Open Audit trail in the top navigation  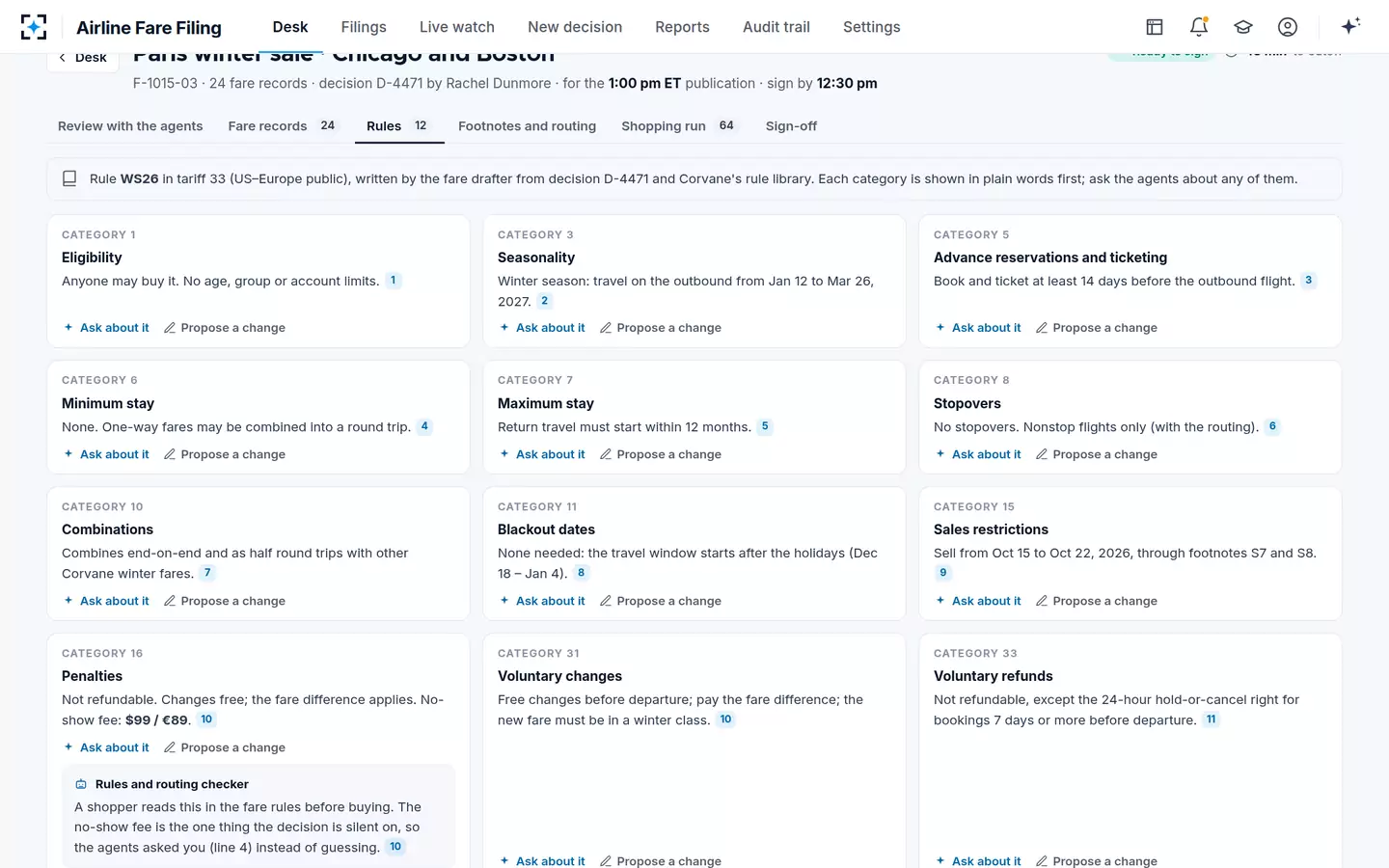pos(776,27)
